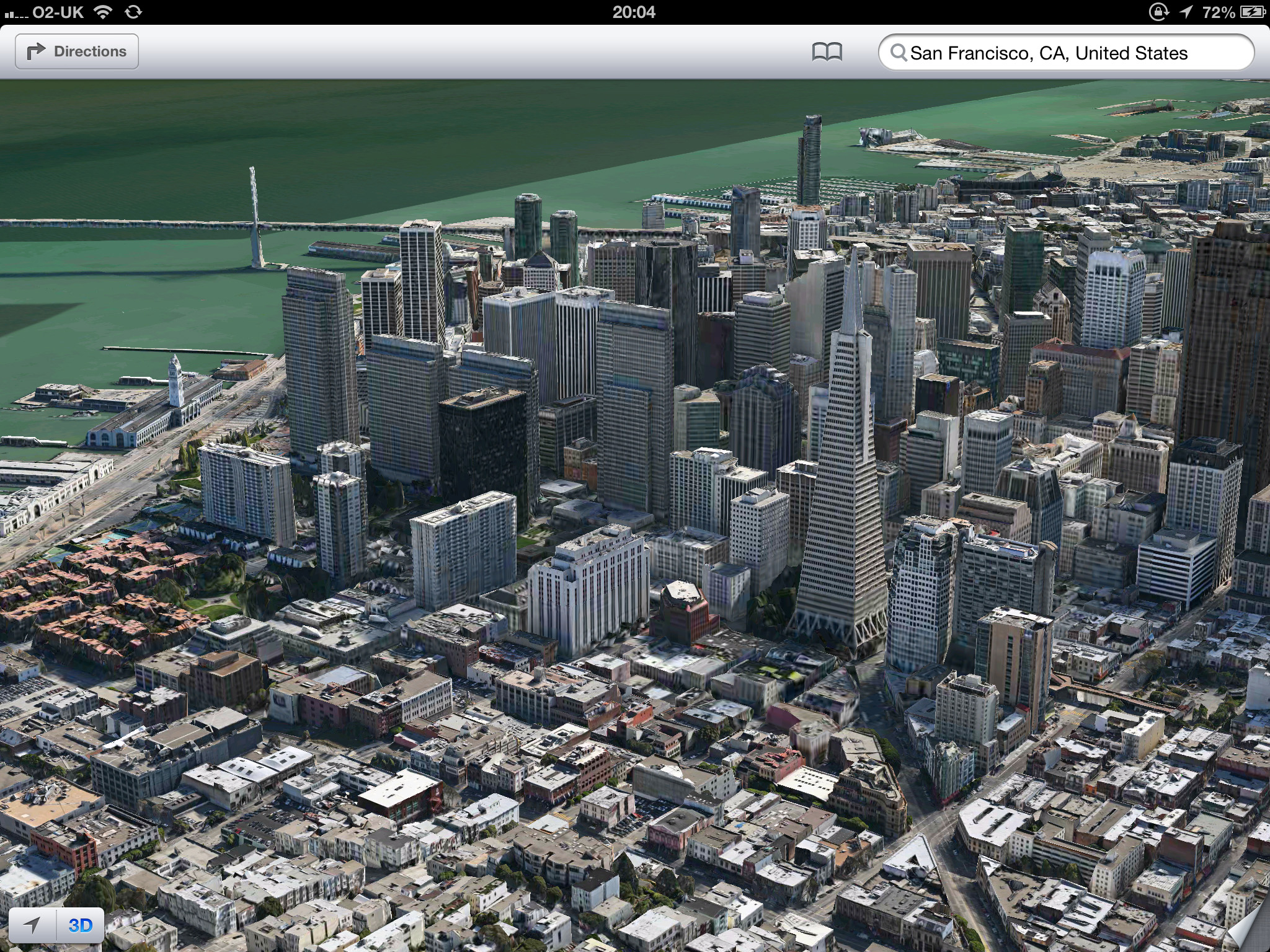Viewport: 1270px width, 952px height.
Task: Click the search magnifier icon
Action: [899, 53]
